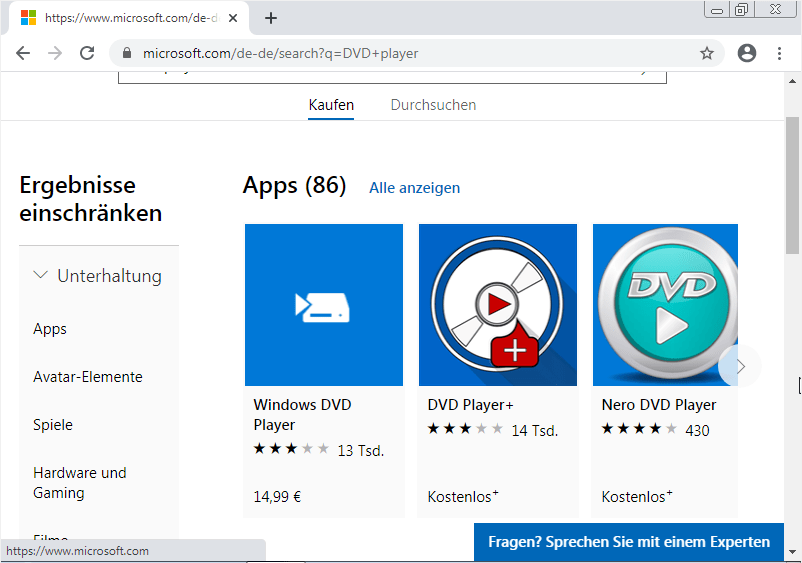Filter results by Avatar-Elemente

[x=88, y=377]
